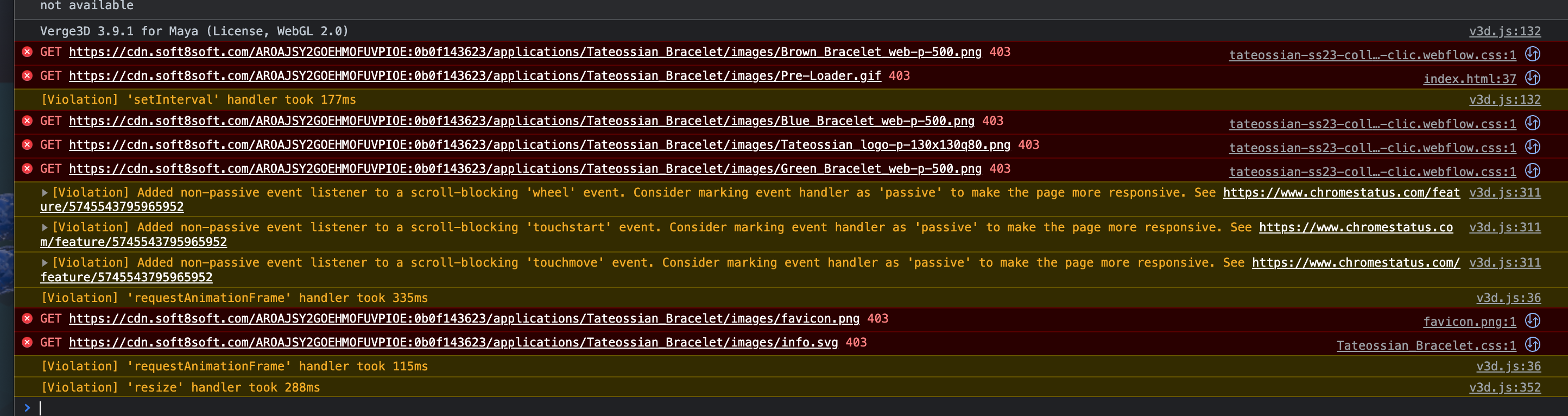Click error icon on Pre-Loader.gif GET row
Screen dimensions: 1568x416
(27, 75)
